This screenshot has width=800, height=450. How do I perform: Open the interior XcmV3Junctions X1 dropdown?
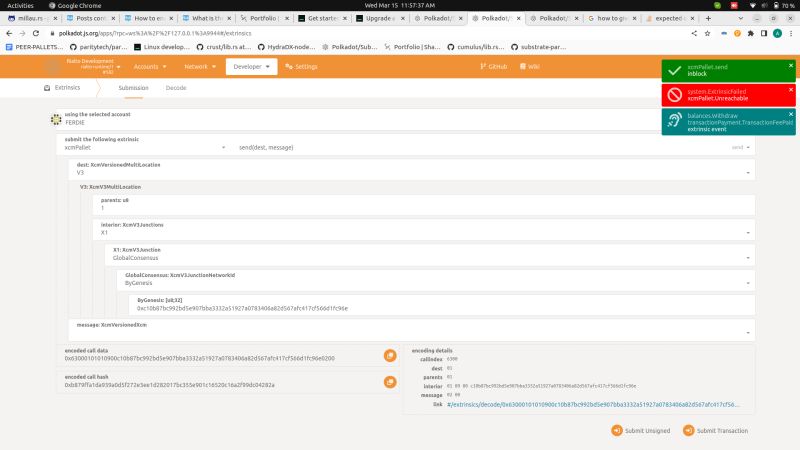point(423,229)
